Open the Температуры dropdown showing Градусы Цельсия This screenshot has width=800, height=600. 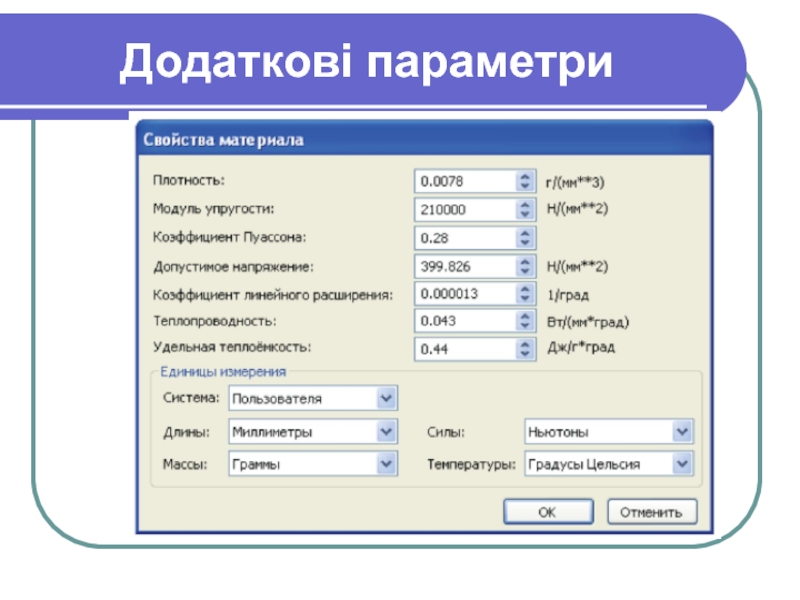tap(682, 464)
